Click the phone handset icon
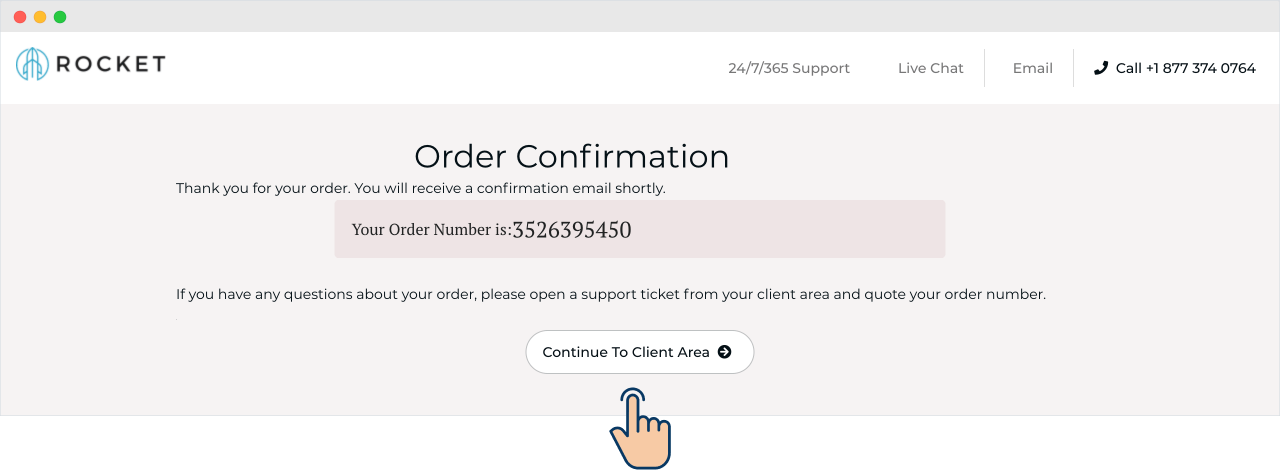 [x=1101, y=68]
